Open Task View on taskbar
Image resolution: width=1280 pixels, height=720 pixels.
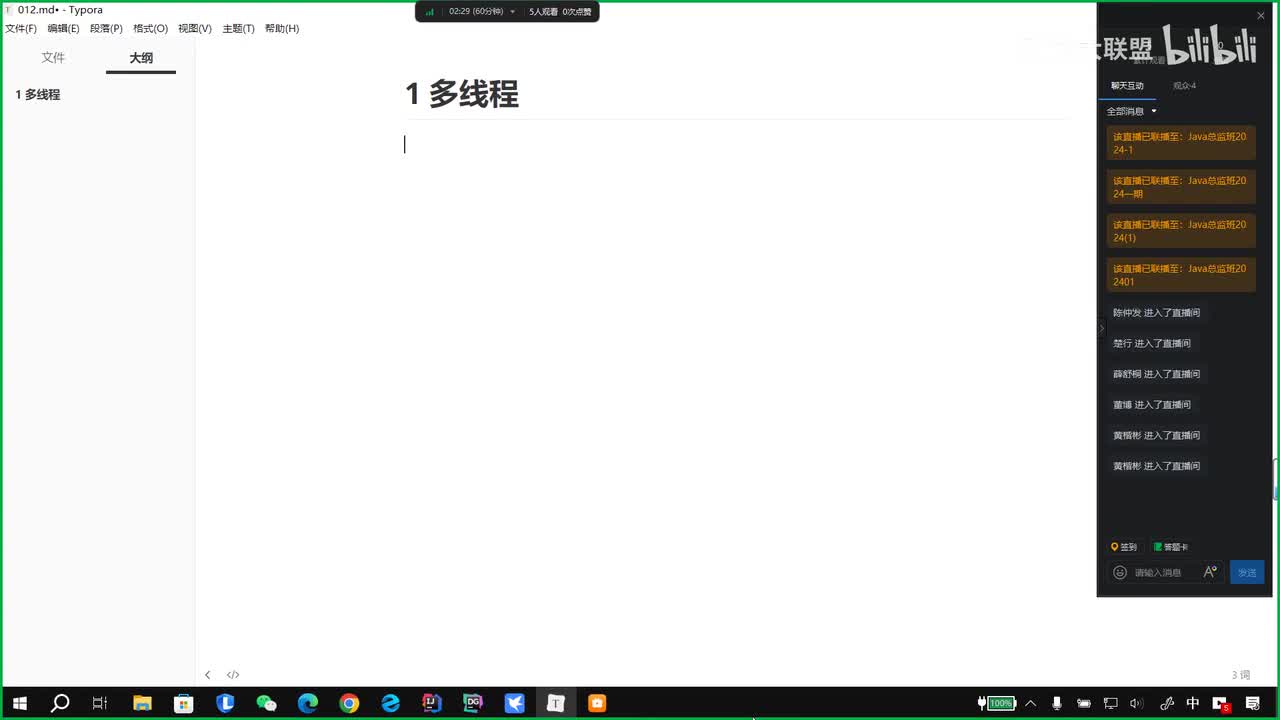coord(100,703)
